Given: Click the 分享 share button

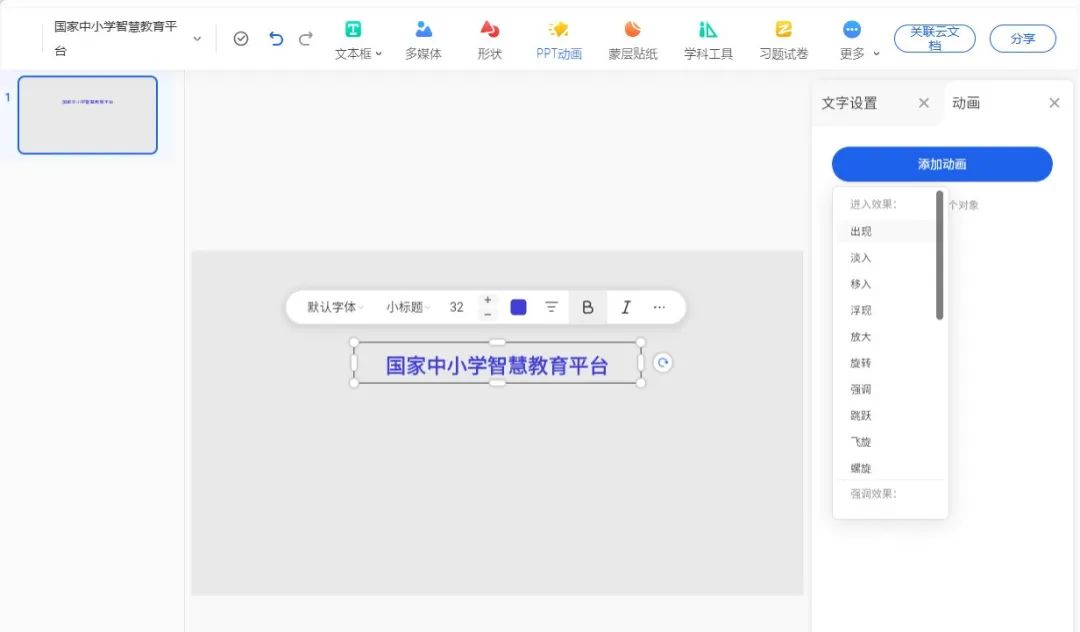Looking at the screenshot, I should (1022, 38).
